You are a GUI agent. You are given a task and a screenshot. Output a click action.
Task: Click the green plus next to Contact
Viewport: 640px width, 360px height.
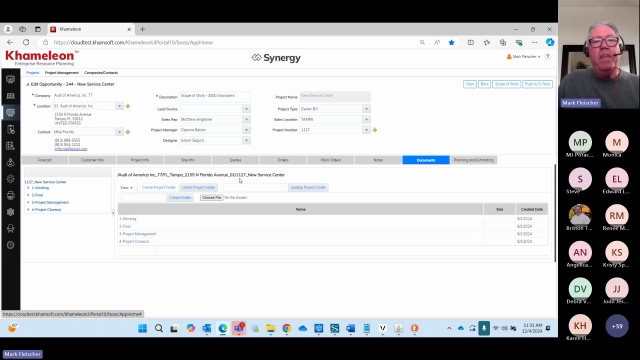(128, 132)
